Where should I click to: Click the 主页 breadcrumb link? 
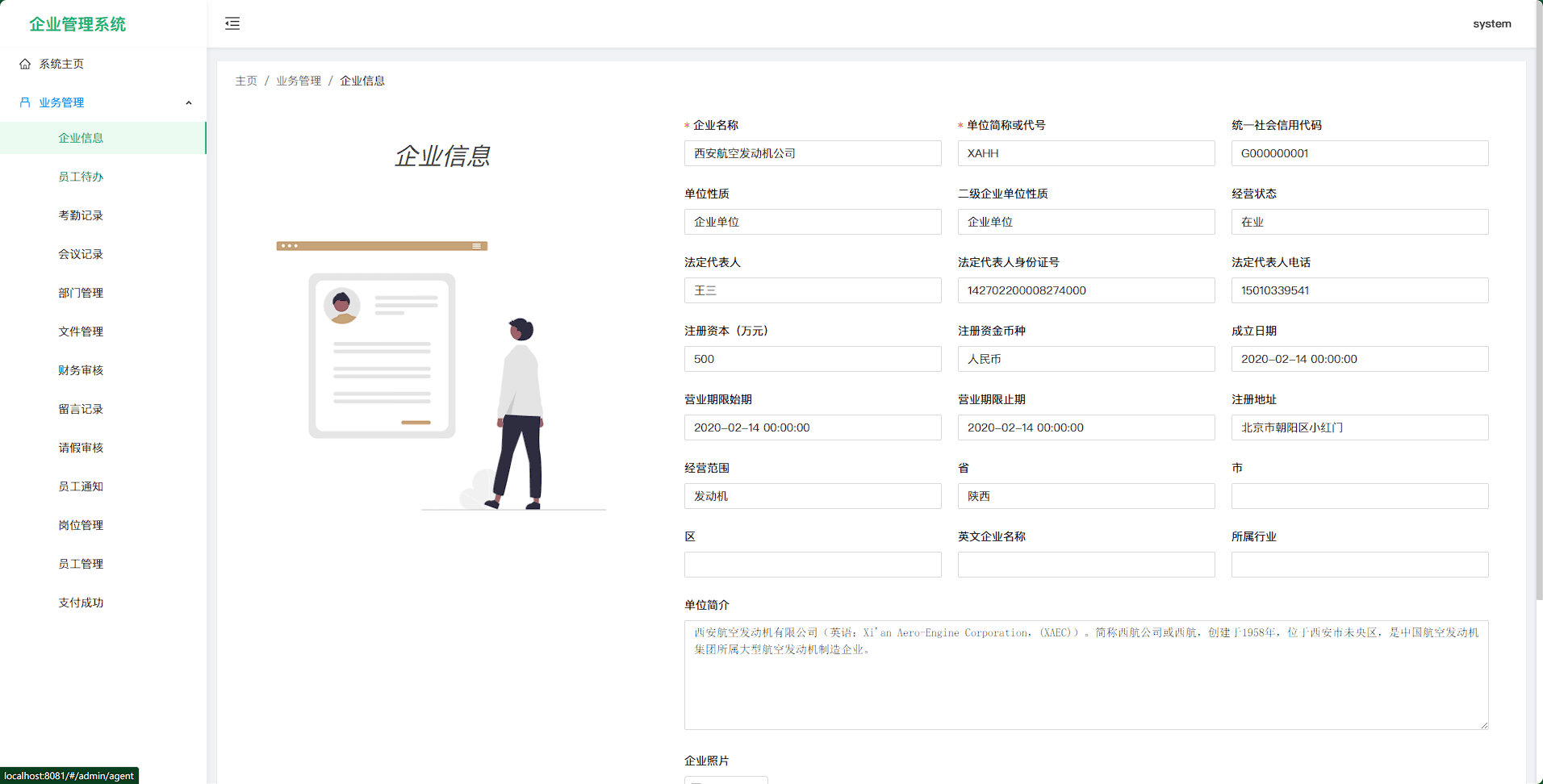pos(246,81)
